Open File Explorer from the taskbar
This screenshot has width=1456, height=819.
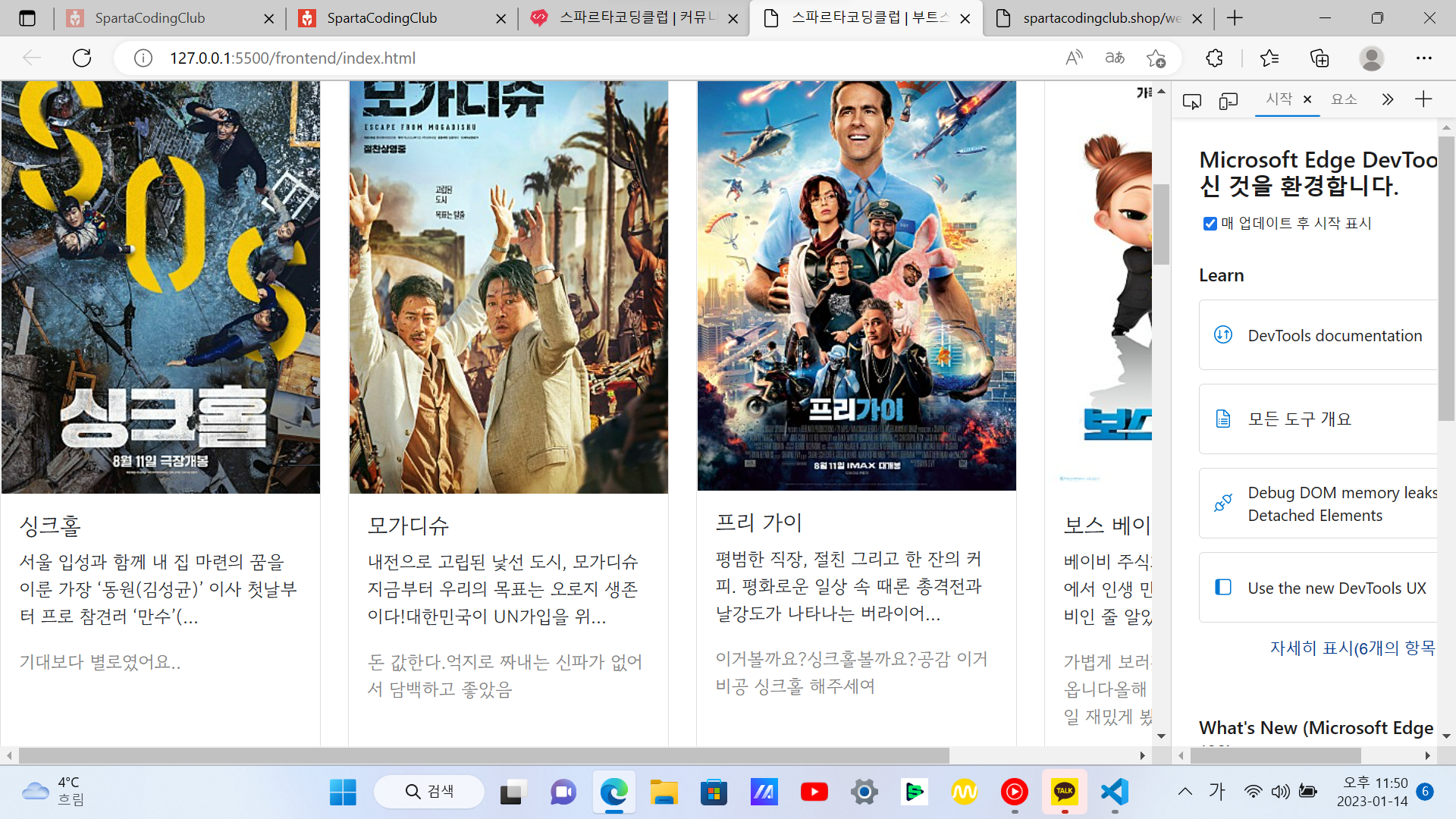(x=664, y=792)
